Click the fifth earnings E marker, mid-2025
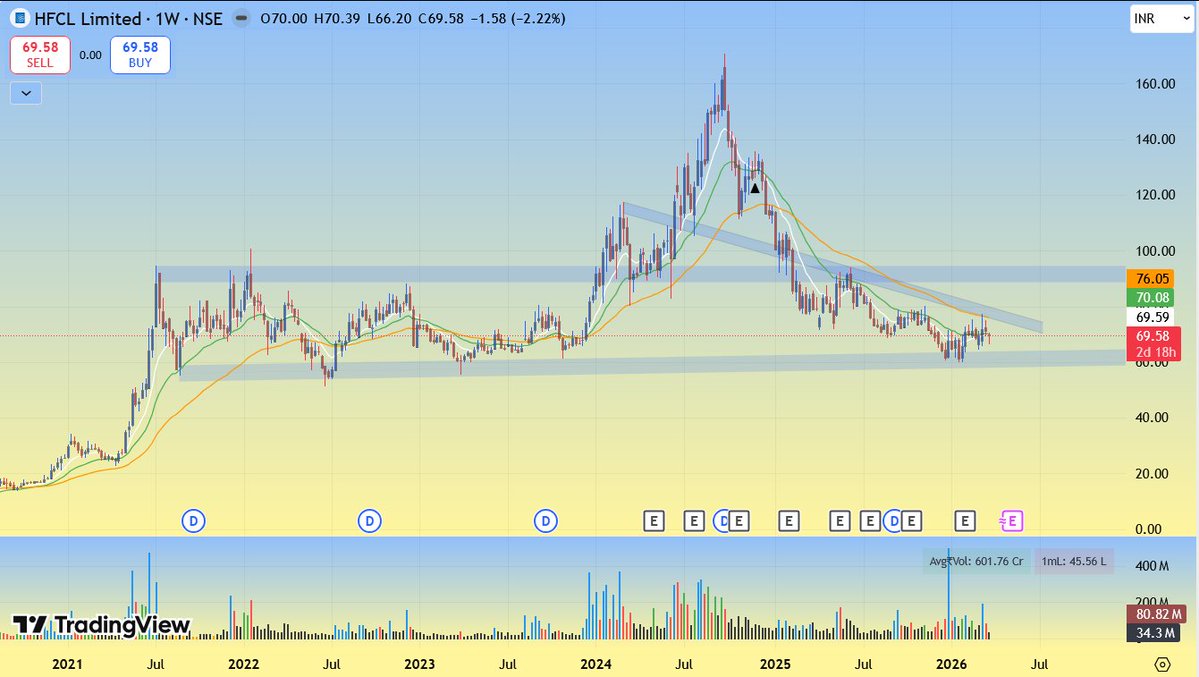This screenshot has width=1199, height=677. (x=840, y=522)
